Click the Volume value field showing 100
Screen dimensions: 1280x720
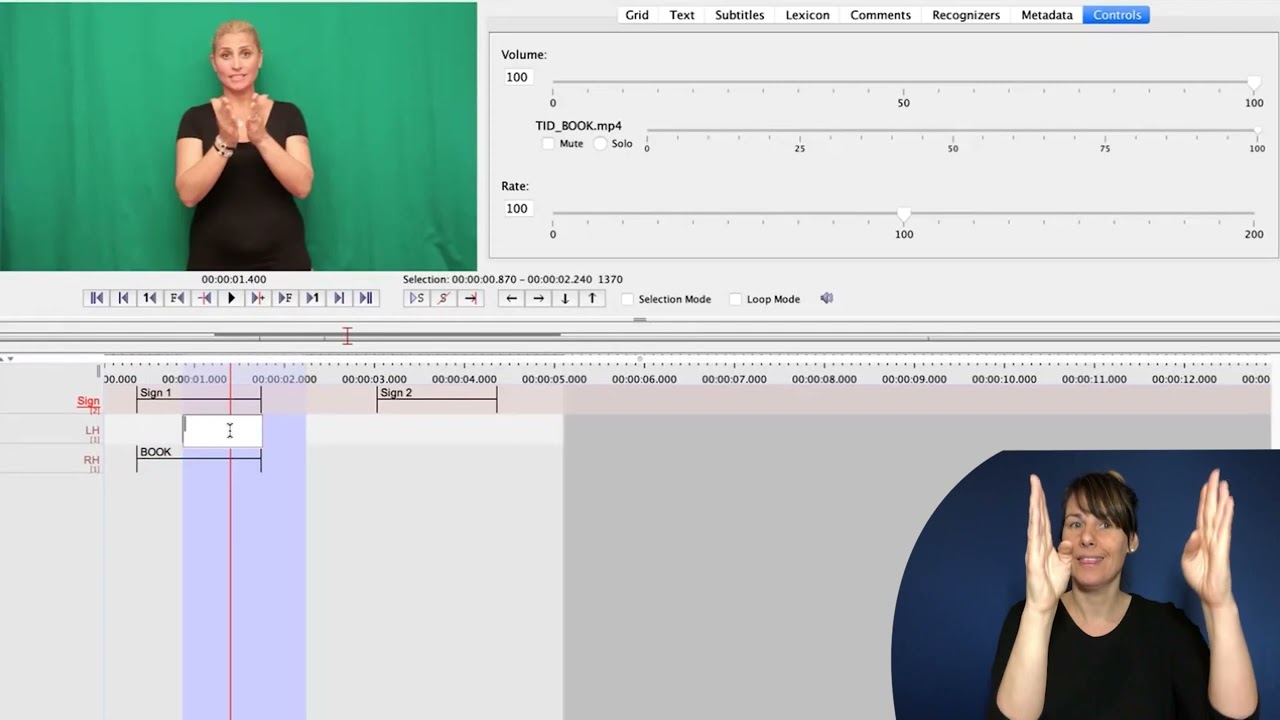click(x=517, y=77)
